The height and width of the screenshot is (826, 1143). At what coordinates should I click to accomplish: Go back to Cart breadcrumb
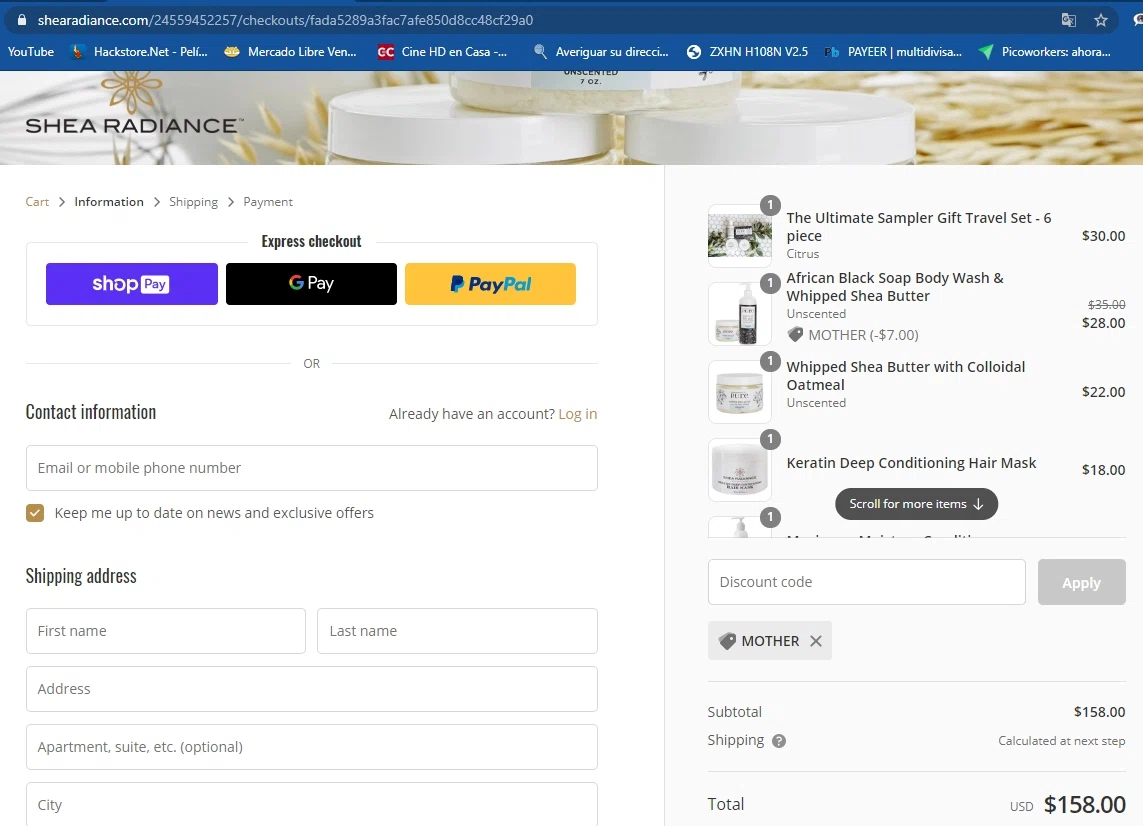click(x=37, y=202)
